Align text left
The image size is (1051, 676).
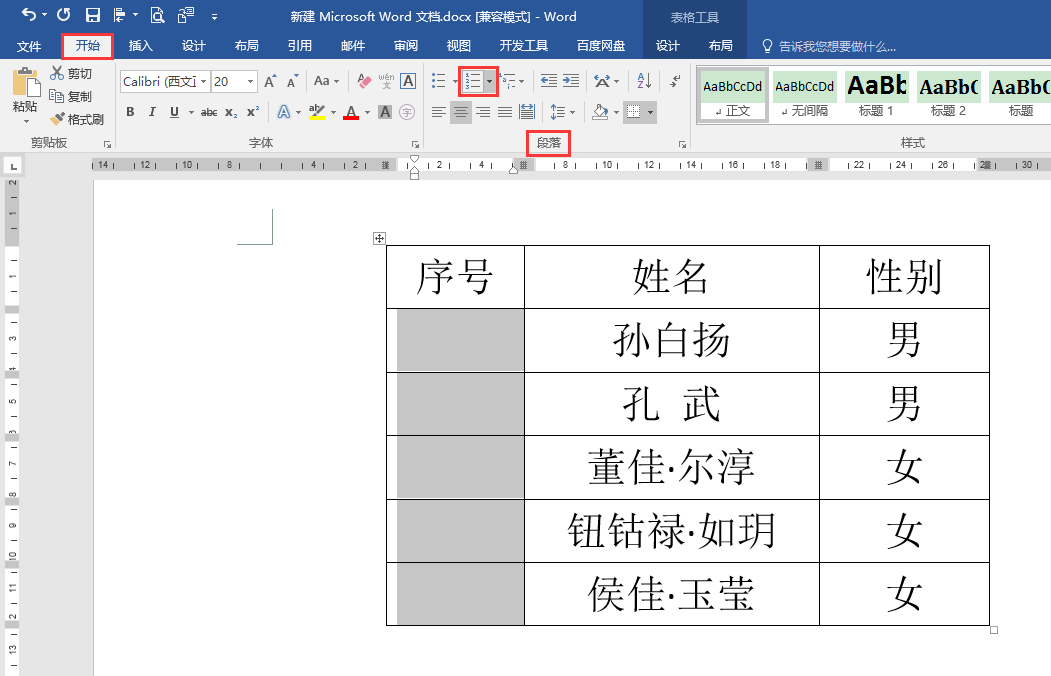click(438, 112)
